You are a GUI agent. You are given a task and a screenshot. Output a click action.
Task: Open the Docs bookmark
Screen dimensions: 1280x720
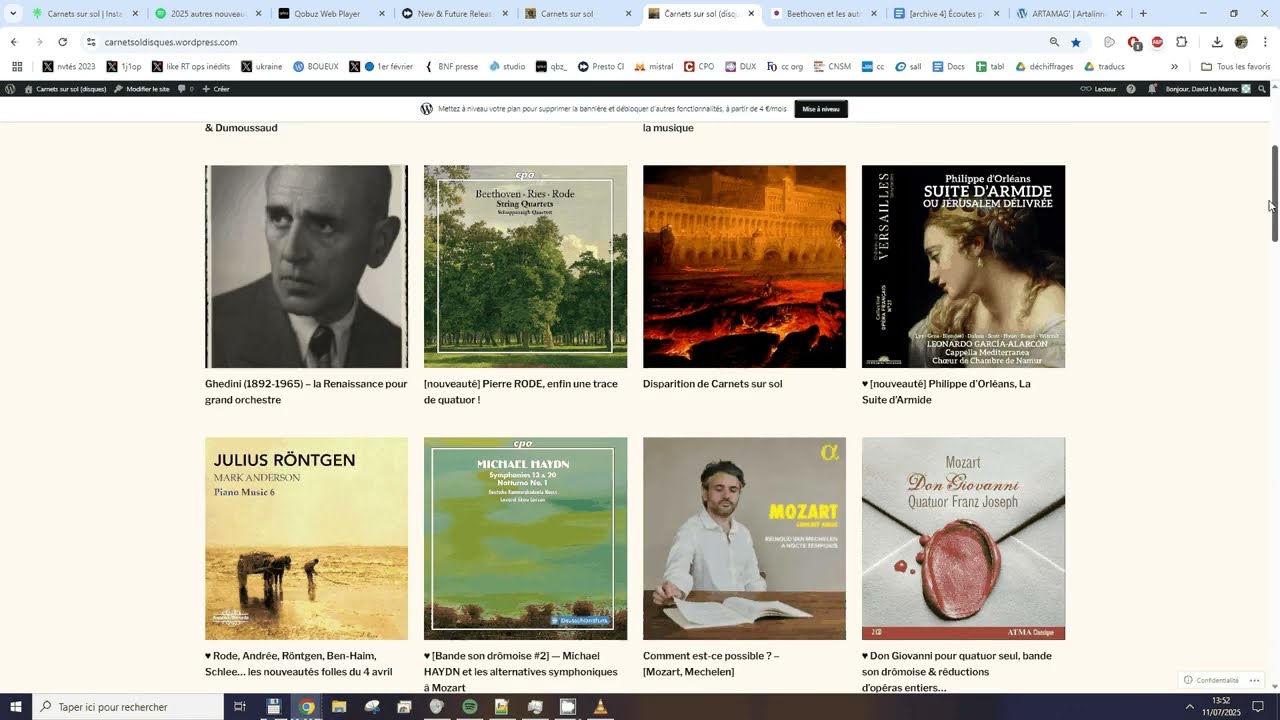pyautogui.click(x=948, y=67)
